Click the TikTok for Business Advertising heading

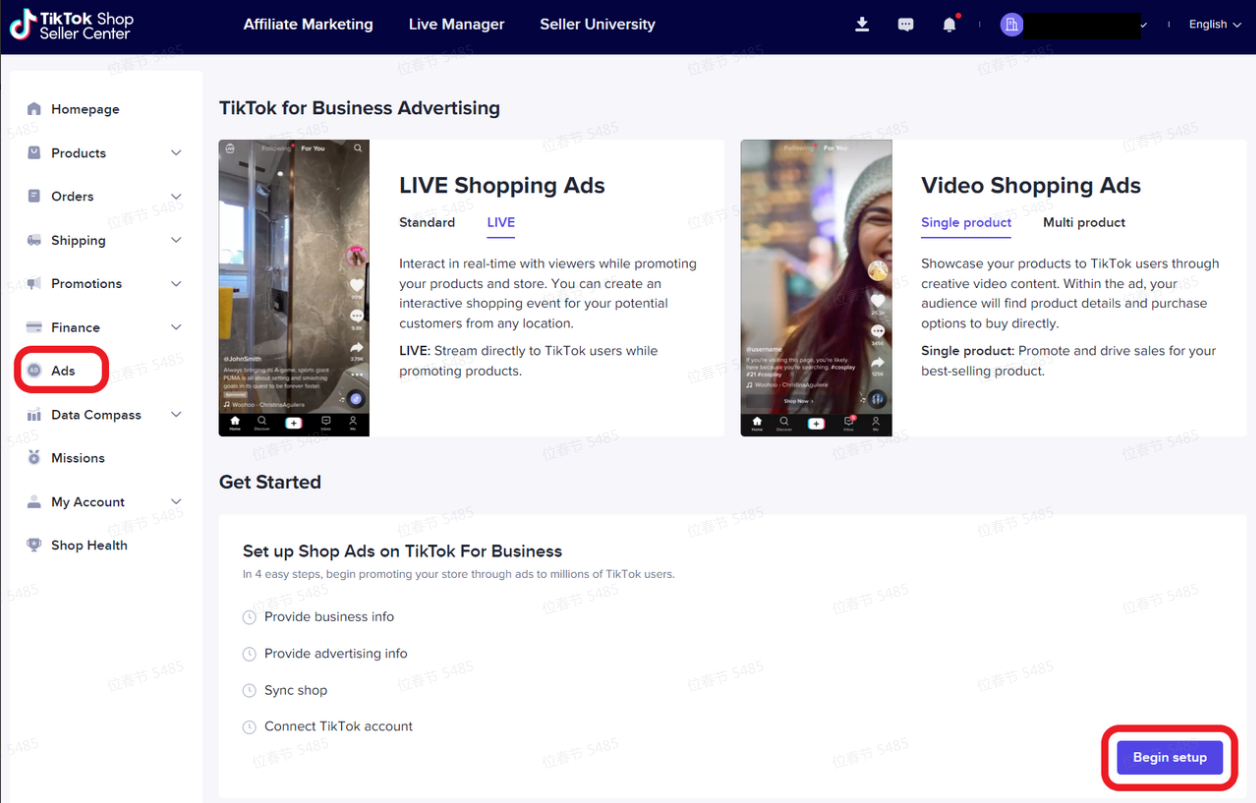click(x=359, y=108)
